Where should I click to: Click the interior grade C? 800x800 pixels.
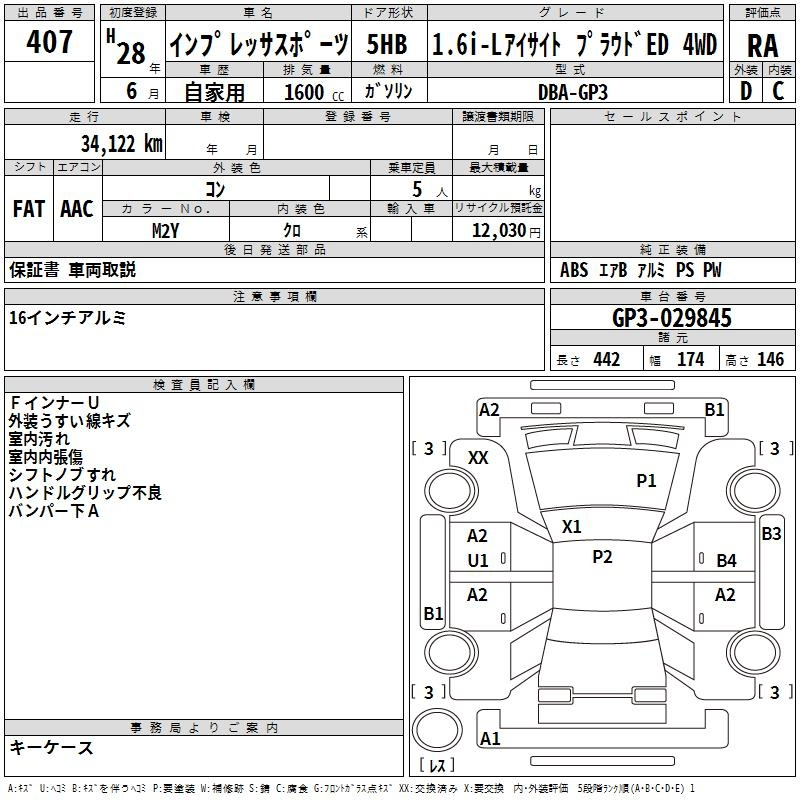click(x=778, y=91)
